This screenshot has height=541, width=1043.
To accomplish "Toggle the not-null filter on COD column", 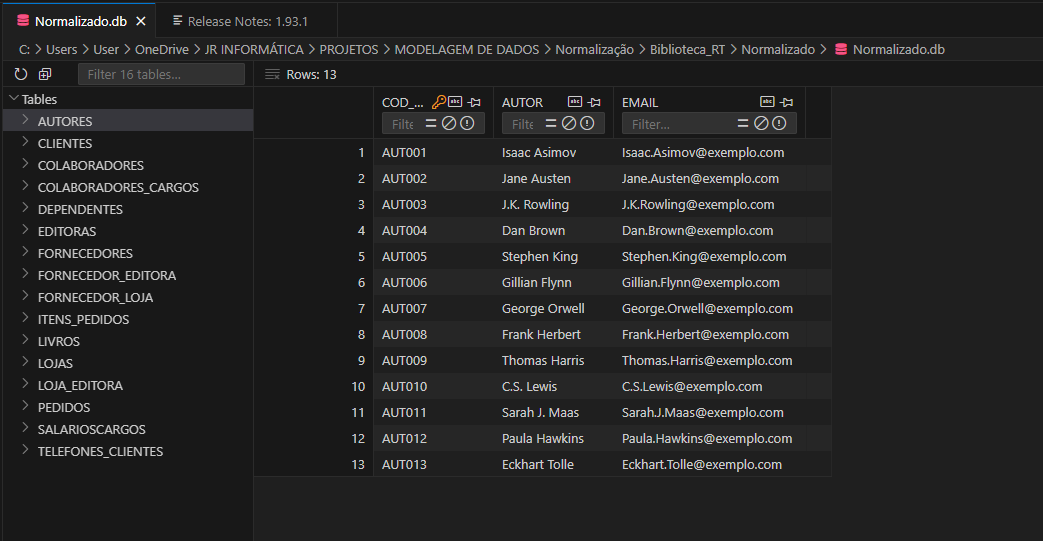I will coord(466,124).
